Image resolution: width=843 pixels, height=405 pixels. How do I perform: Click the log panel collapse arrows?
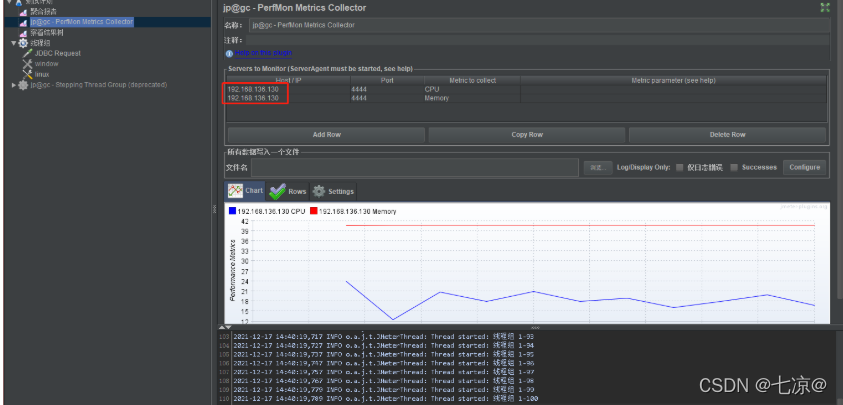[x=225, y=326]
